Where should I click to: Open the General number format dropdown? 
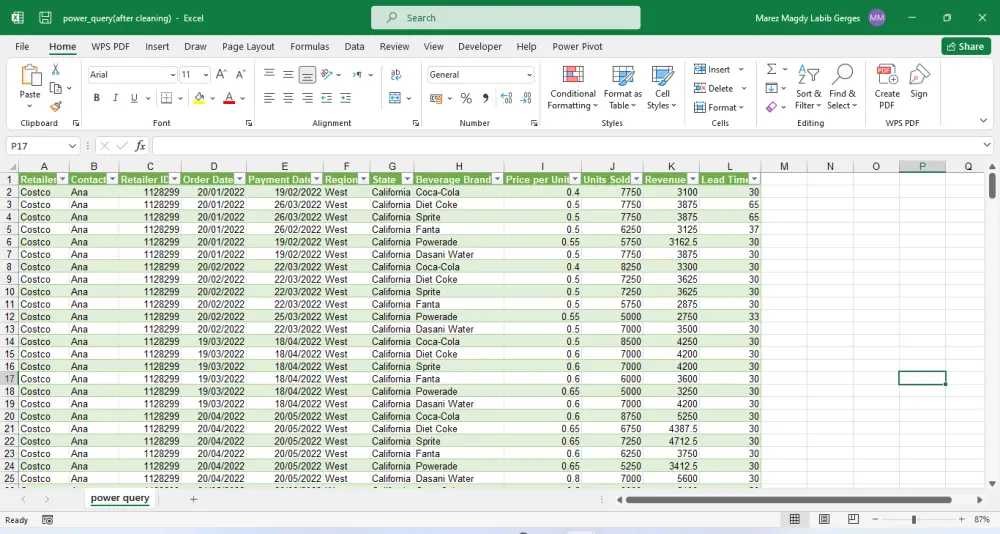click(x=529, y=75)
